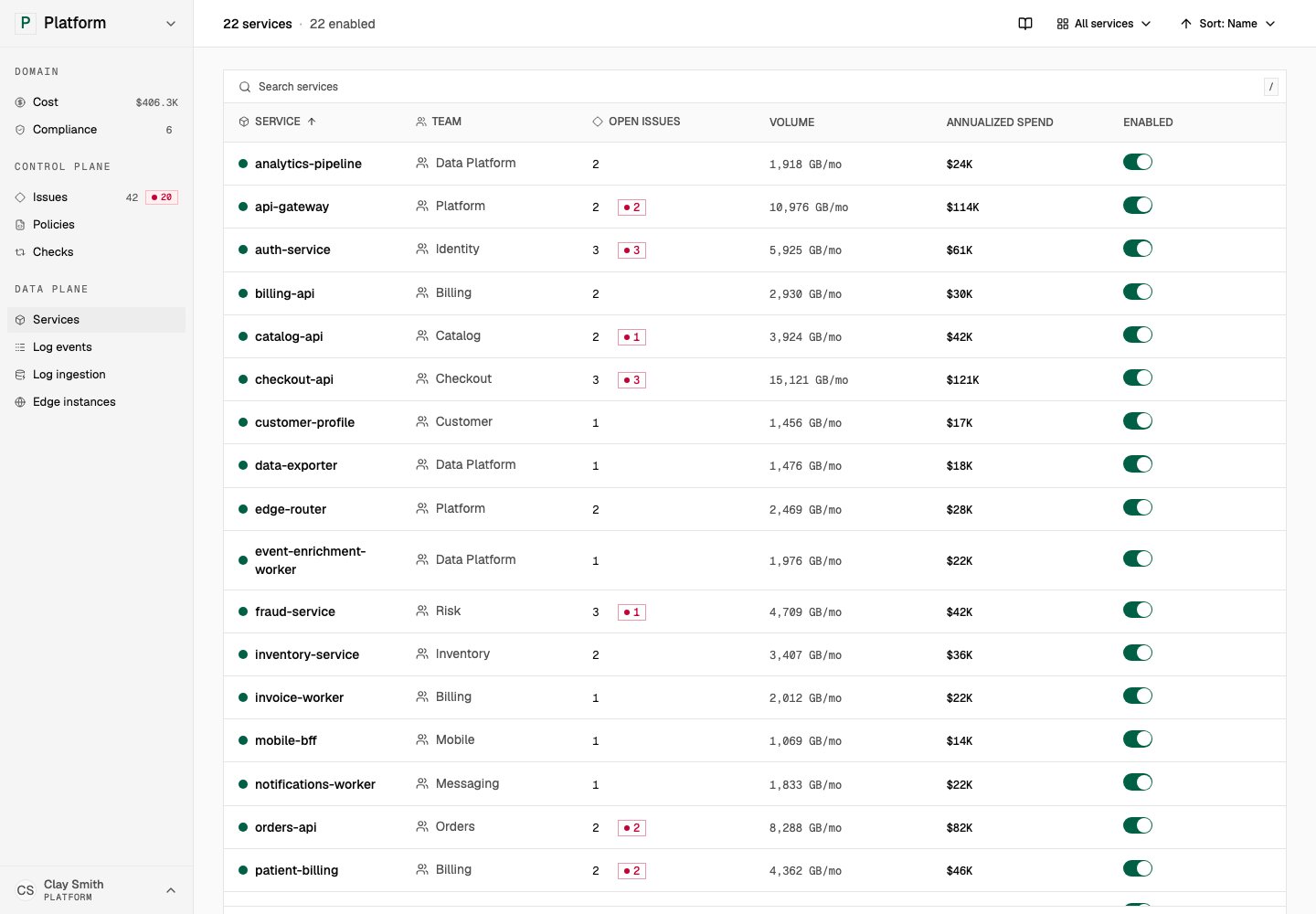Toggle the mobile-bff enabled switch

(1138, 739)
